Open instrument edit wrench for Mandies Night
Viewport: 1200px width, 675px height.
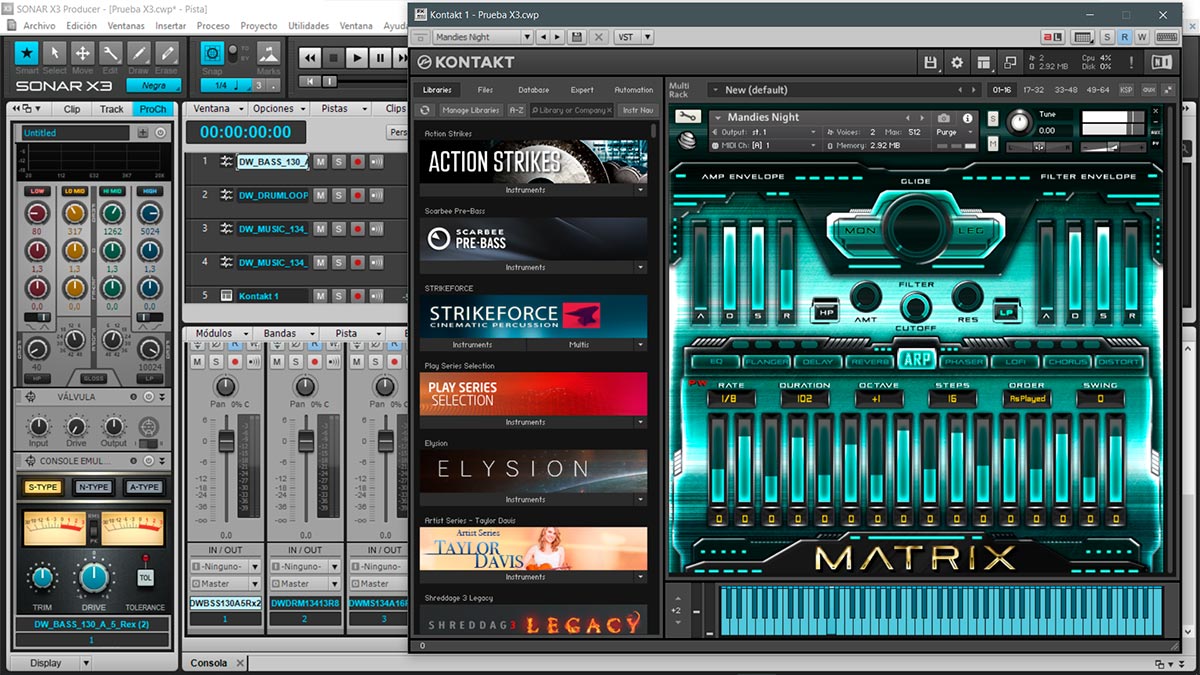688,117
